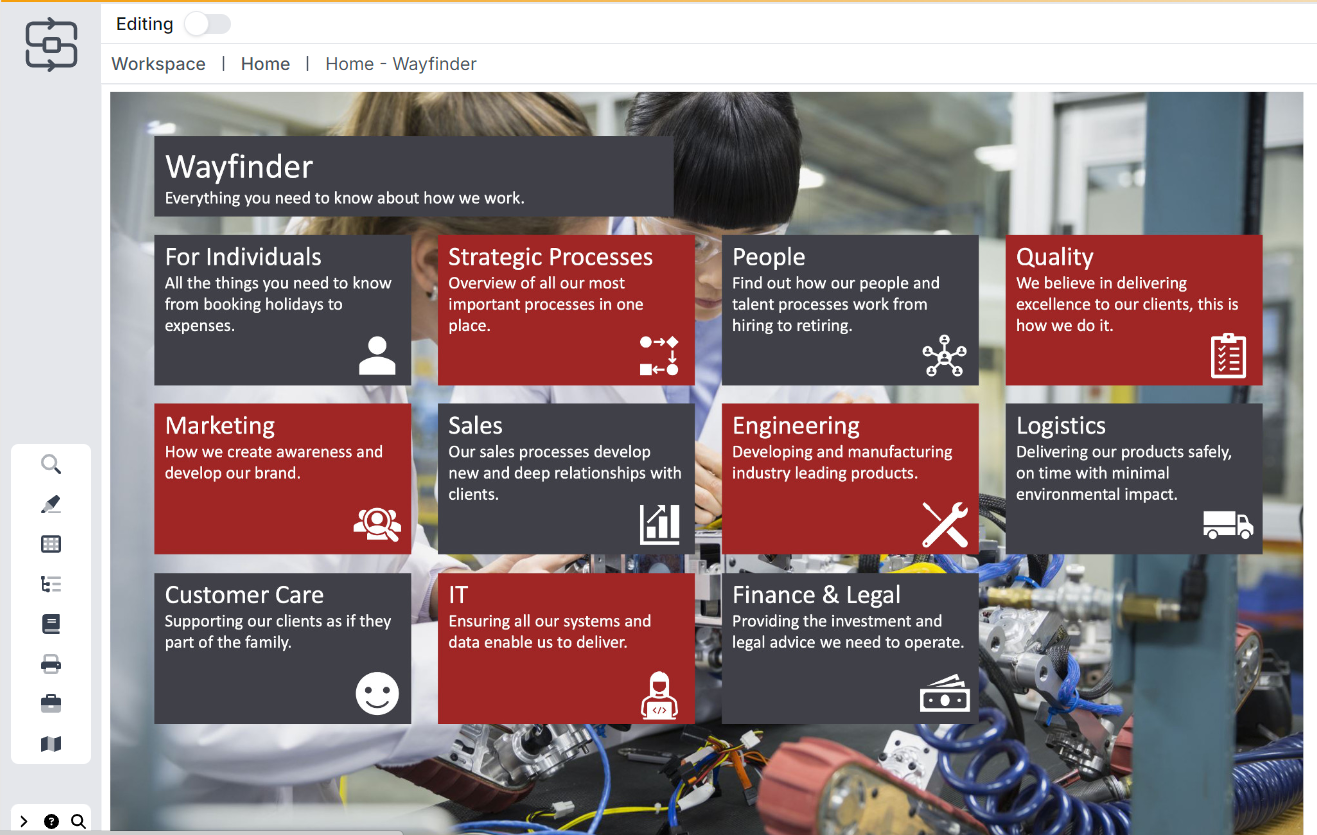Open the Workspace breadcrumb
1317x835 pixels.
click(157, 63)
